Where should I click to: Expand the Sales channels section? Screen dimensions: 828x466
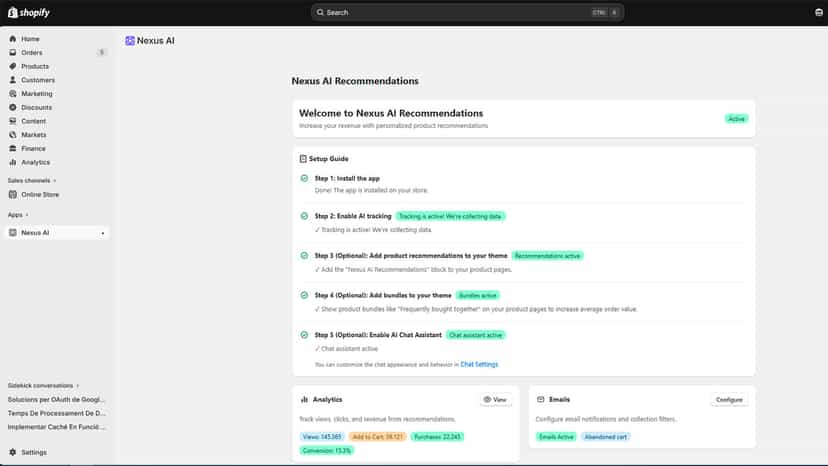pyautogui.click(x=32, y=181)
